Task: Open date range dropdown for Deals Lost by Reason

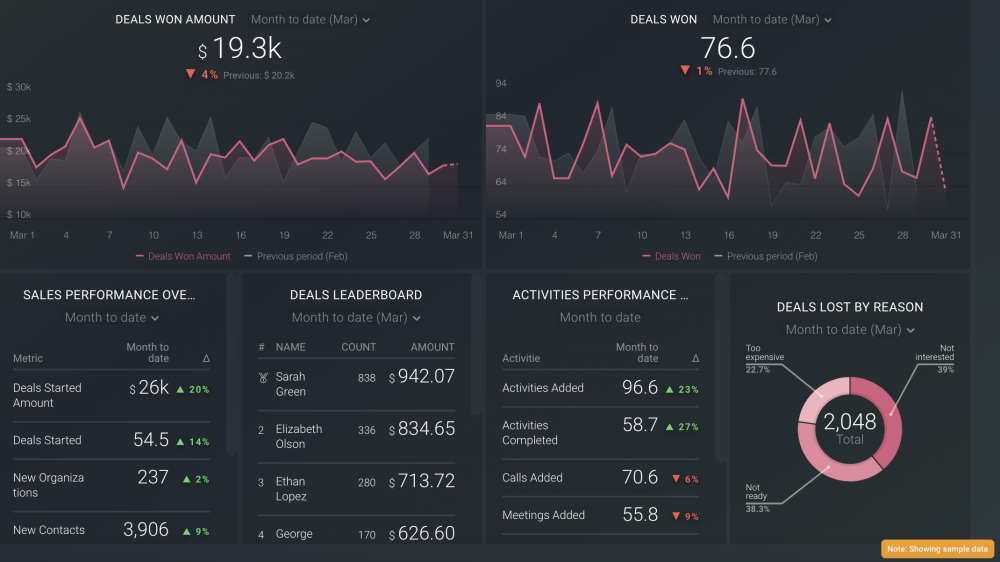Action: pyautogui.click(x=850, y=330)
